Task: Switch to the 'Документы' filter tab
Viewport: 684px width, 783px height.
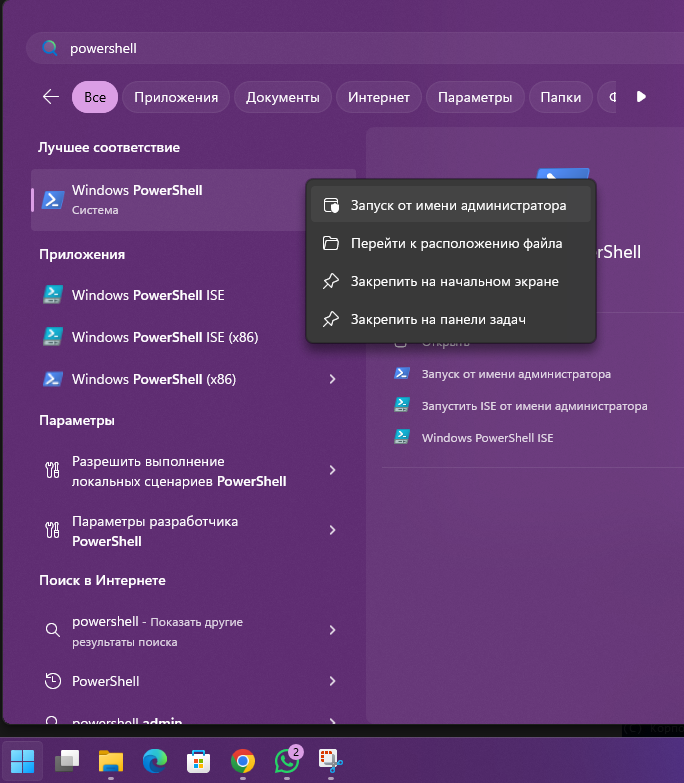Action: coord(283,97)
